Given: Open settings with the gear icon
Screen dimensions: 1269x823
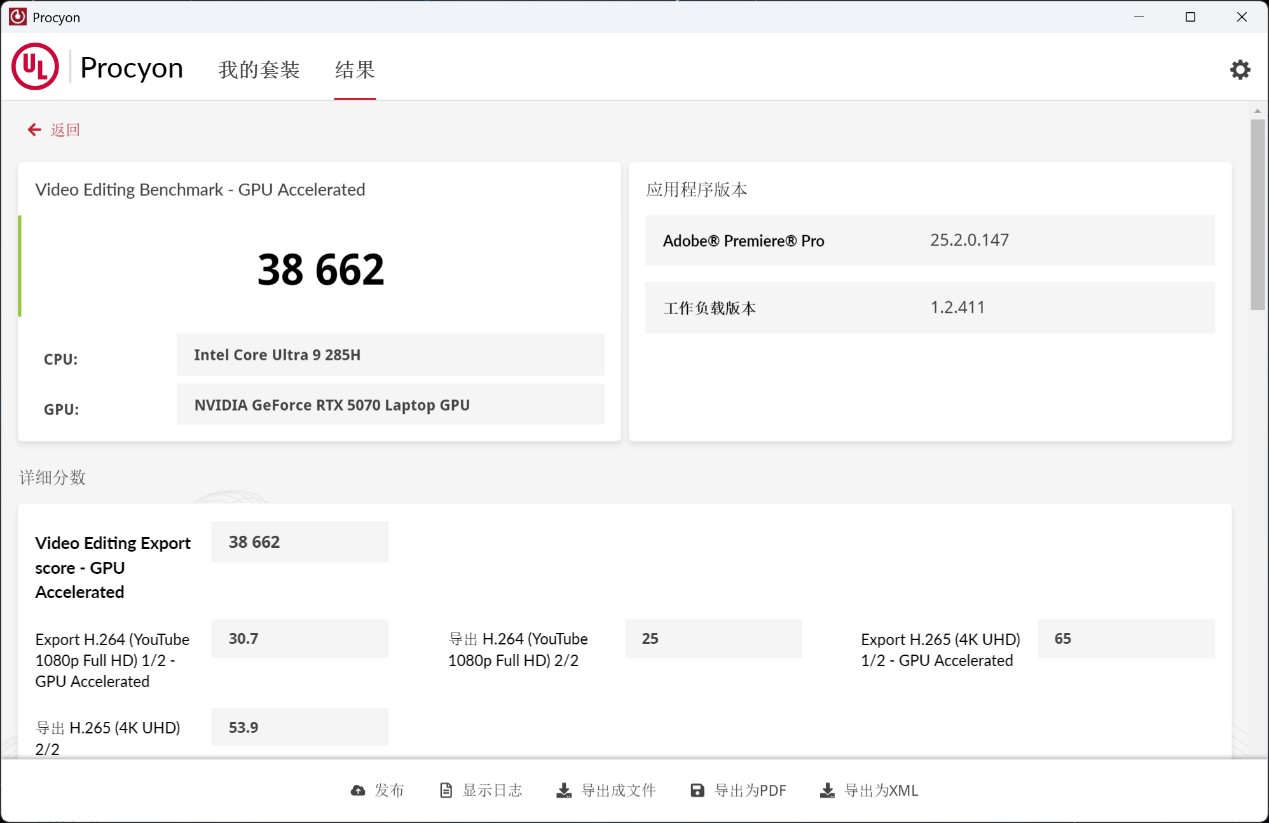Looking at the screenshot, I should (1240, 69).
